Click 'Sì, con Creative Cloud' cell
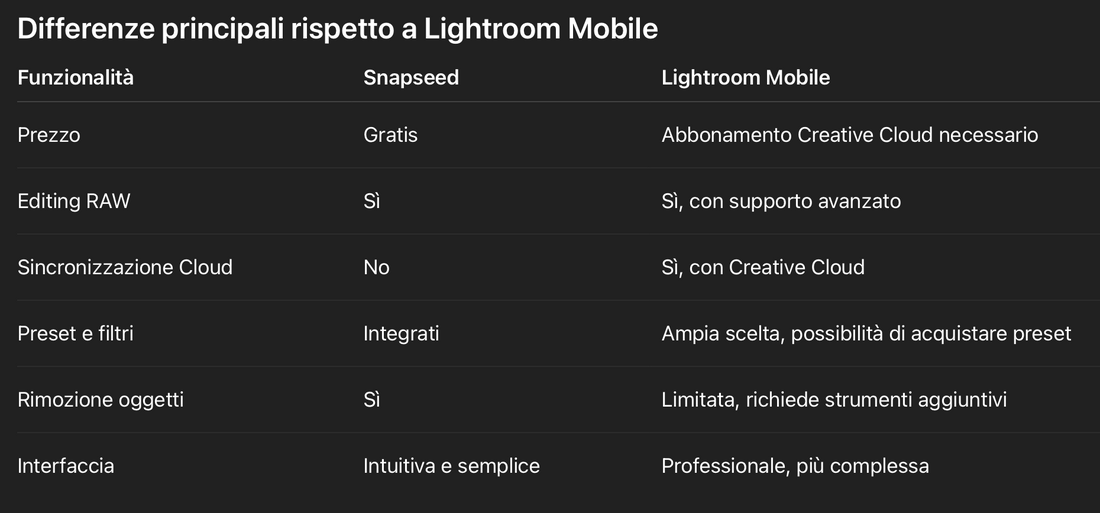Viewport: 1100px width, 513px height. [x=763, y=267]
